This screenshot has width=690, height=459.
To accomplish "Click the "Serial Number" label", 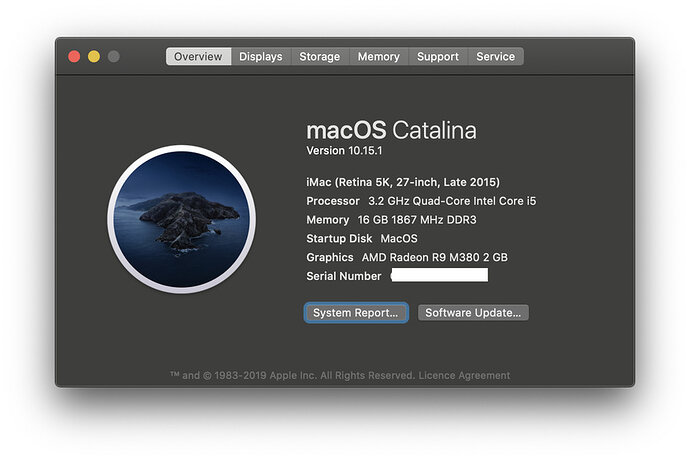I will click(x=344, y=276).
